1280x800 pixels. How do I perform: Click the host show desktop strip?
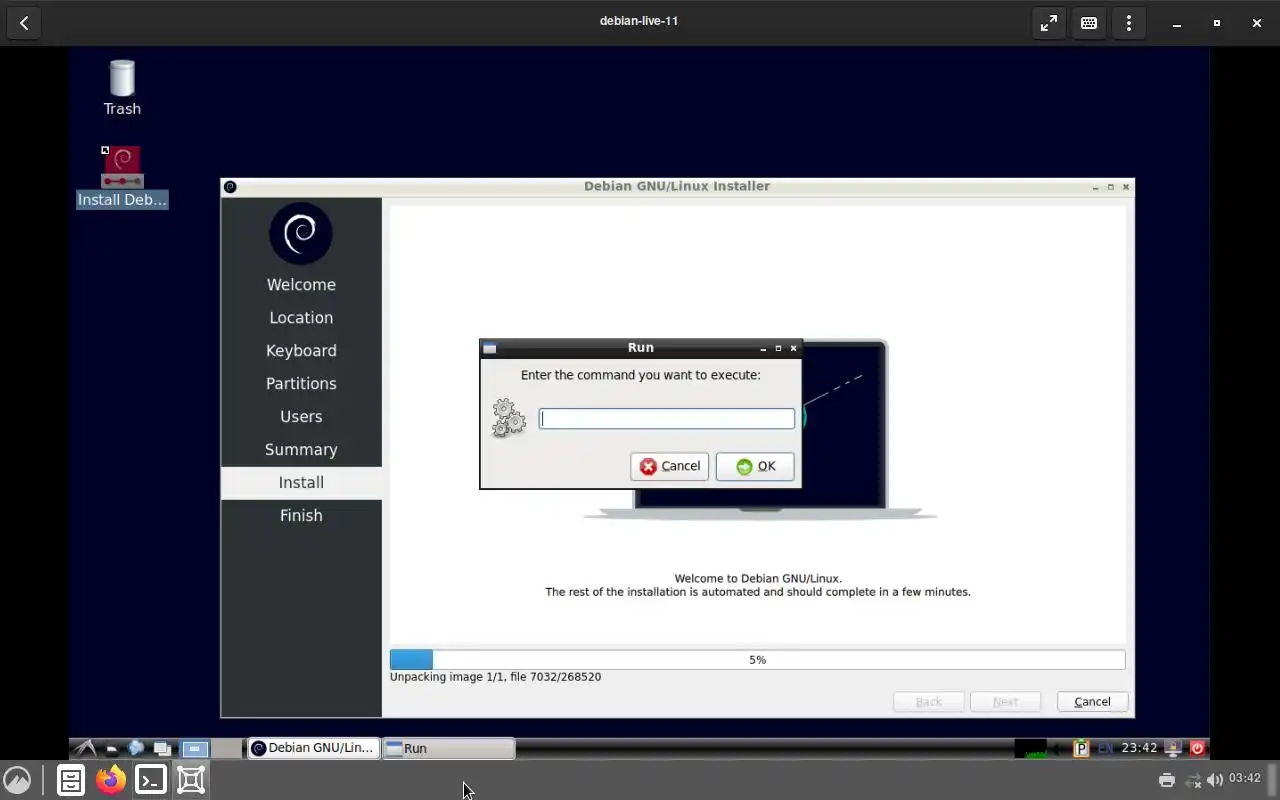1273,780
